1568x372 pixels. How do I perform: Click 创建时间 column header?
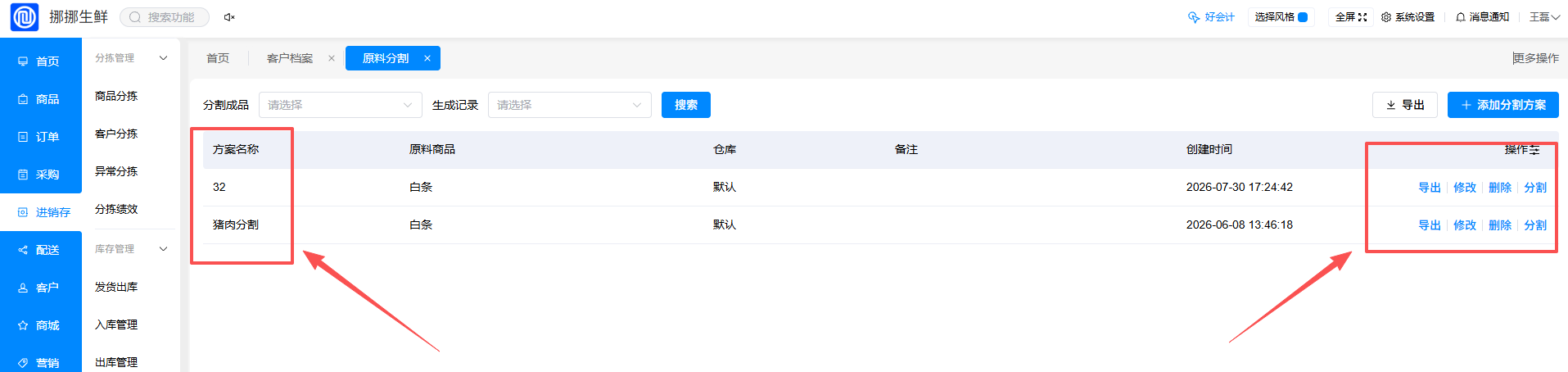click(x=1209, y=149)
